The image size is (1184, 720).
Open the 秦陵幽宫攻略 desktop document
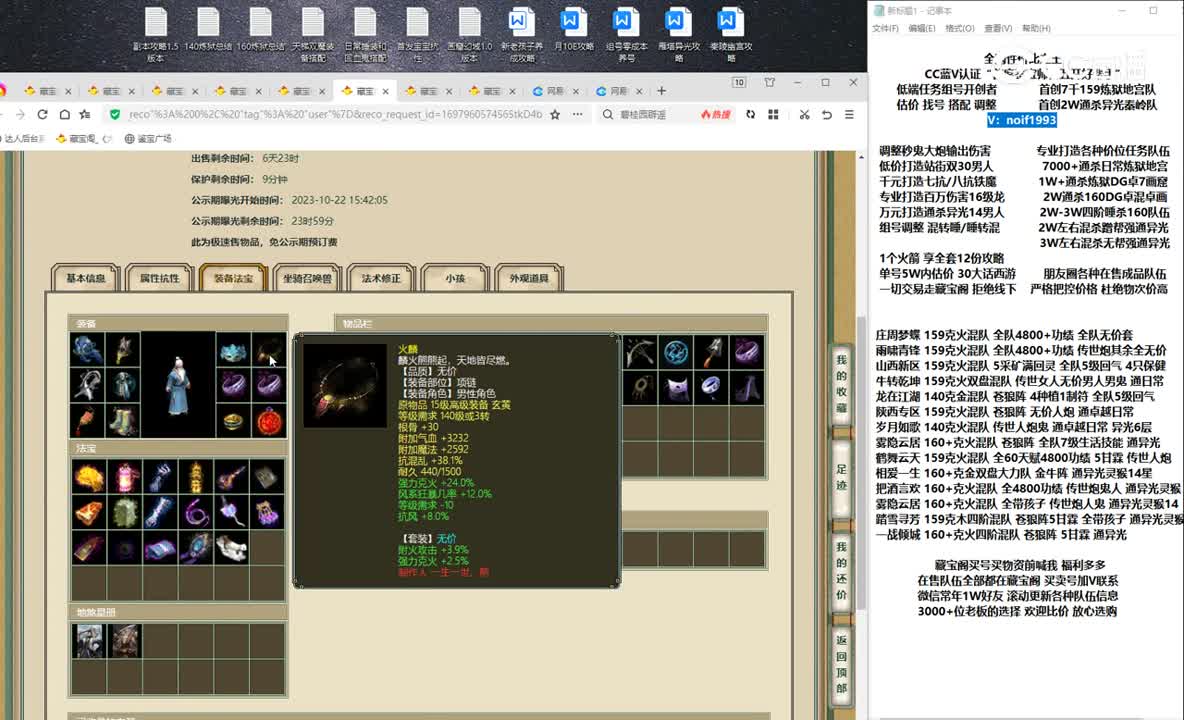coord(731,35)
